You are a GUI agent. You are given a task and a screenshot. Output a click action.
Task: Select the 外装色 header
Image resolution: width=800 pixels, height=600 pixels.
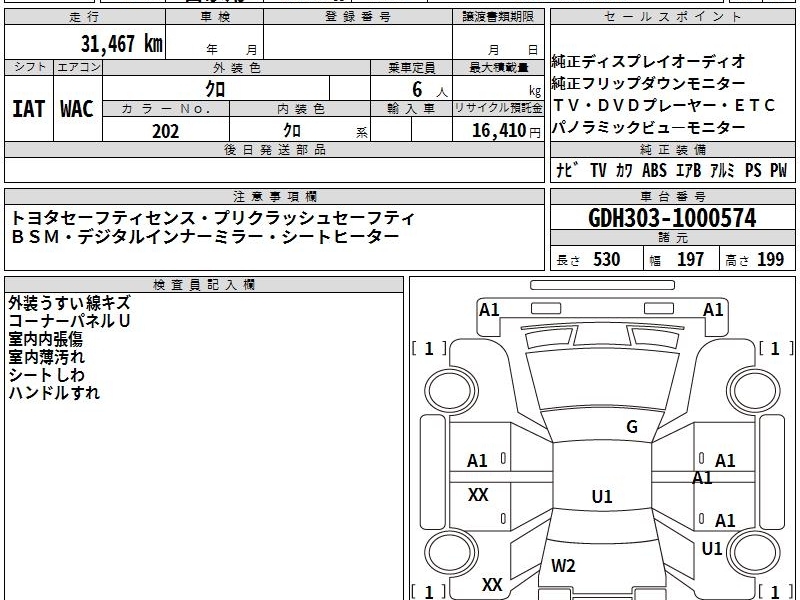coord(237,68)
